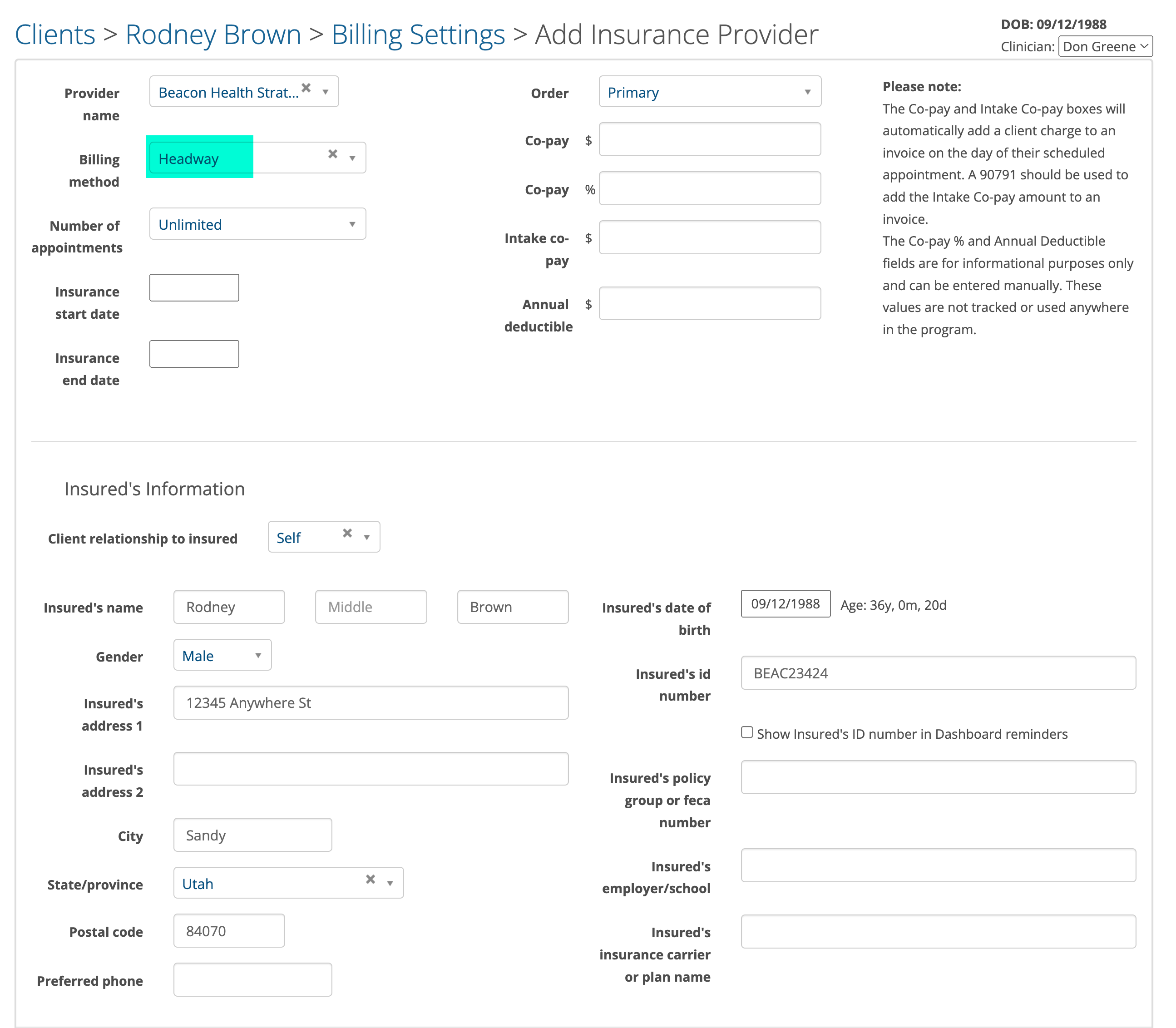Clear the Self relationship selection
Screen dimensions: 1176x1028
[x=347, y=533]
